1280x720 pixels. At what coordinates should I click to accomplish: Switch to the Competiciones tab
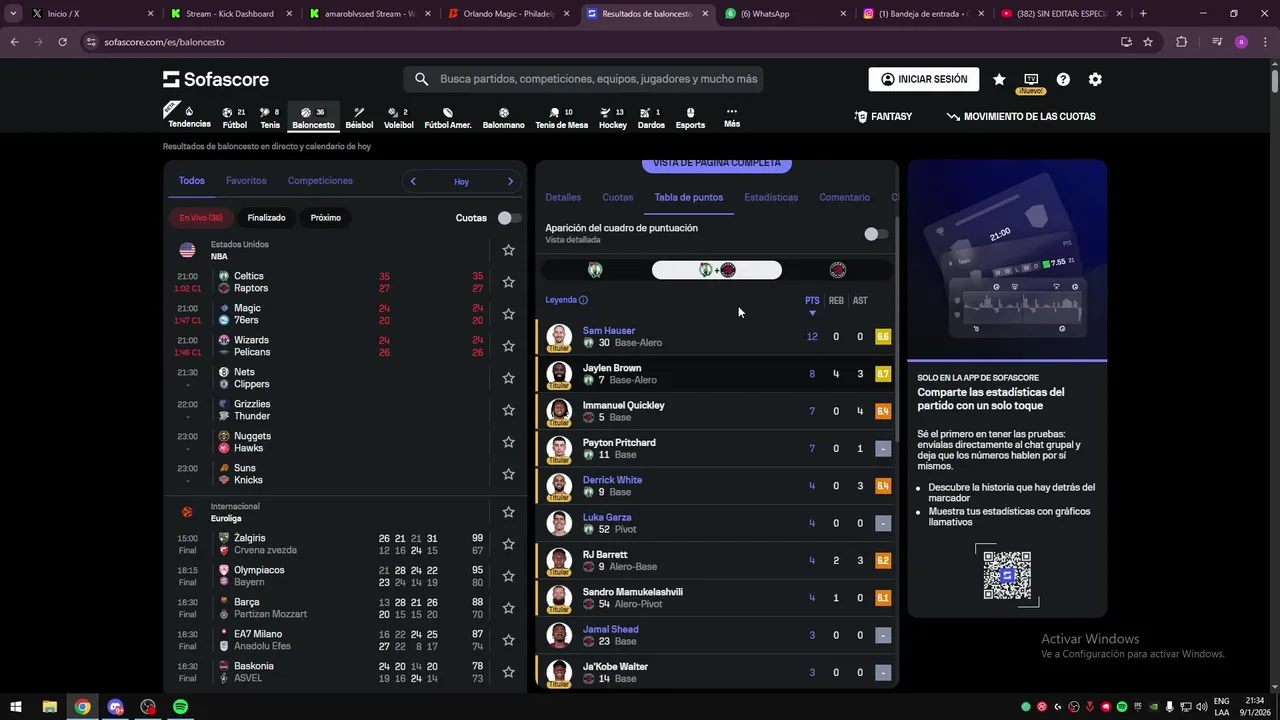pos(320,181)
